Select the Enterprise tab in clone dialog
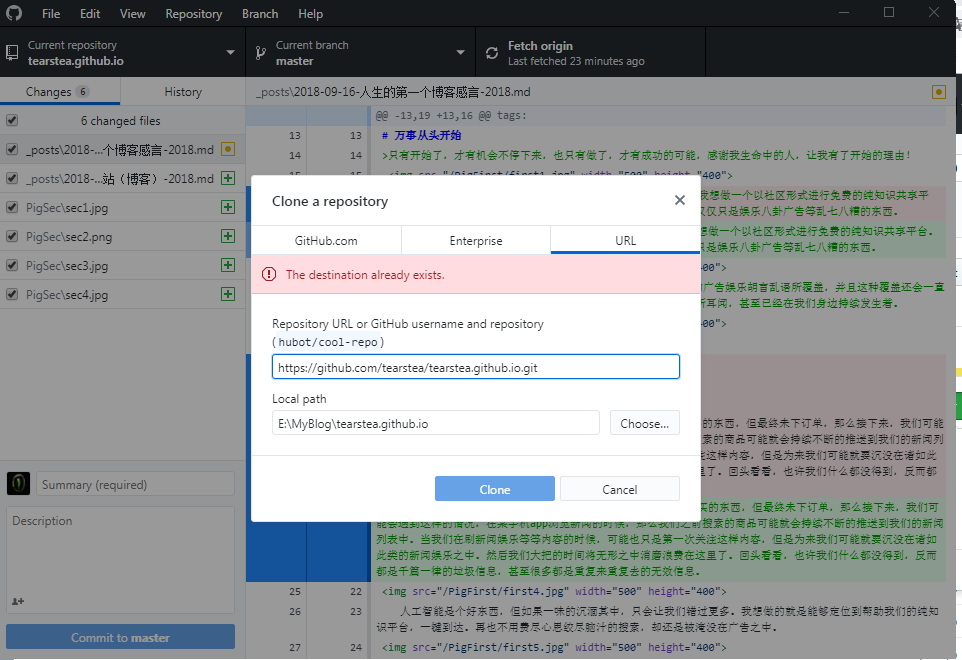Viewport: 962px width, 660px height. click(x=476, y=240)
